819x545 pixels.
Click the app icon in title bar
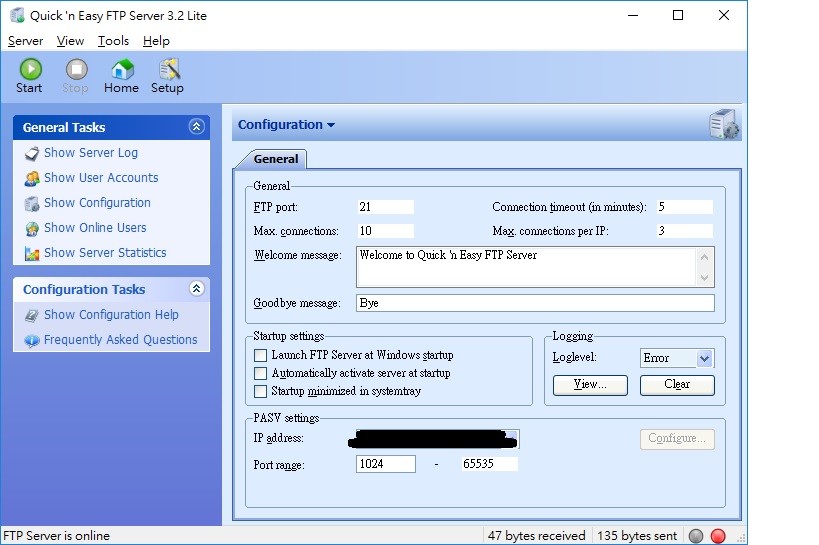pyautogui.click(x=17, y=15)
